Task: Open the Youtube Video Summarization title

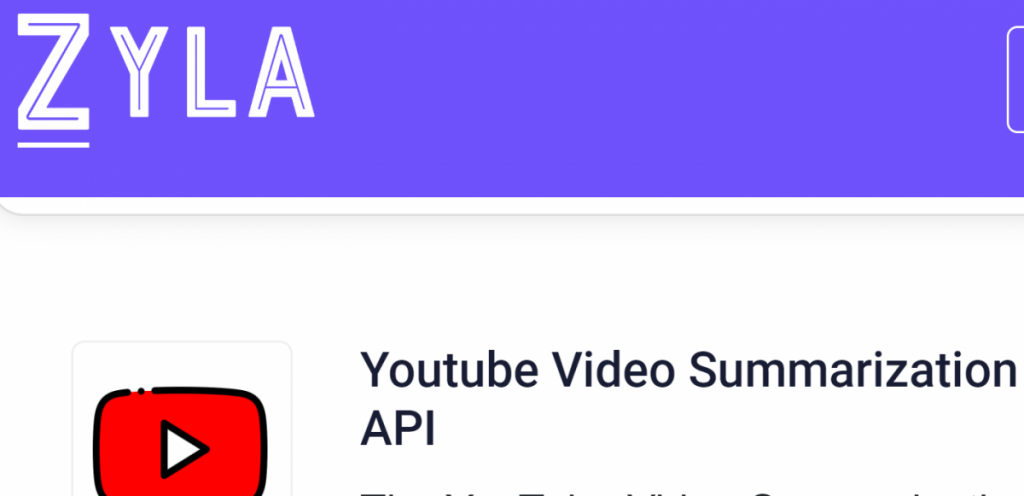Action: coord(688,399)
